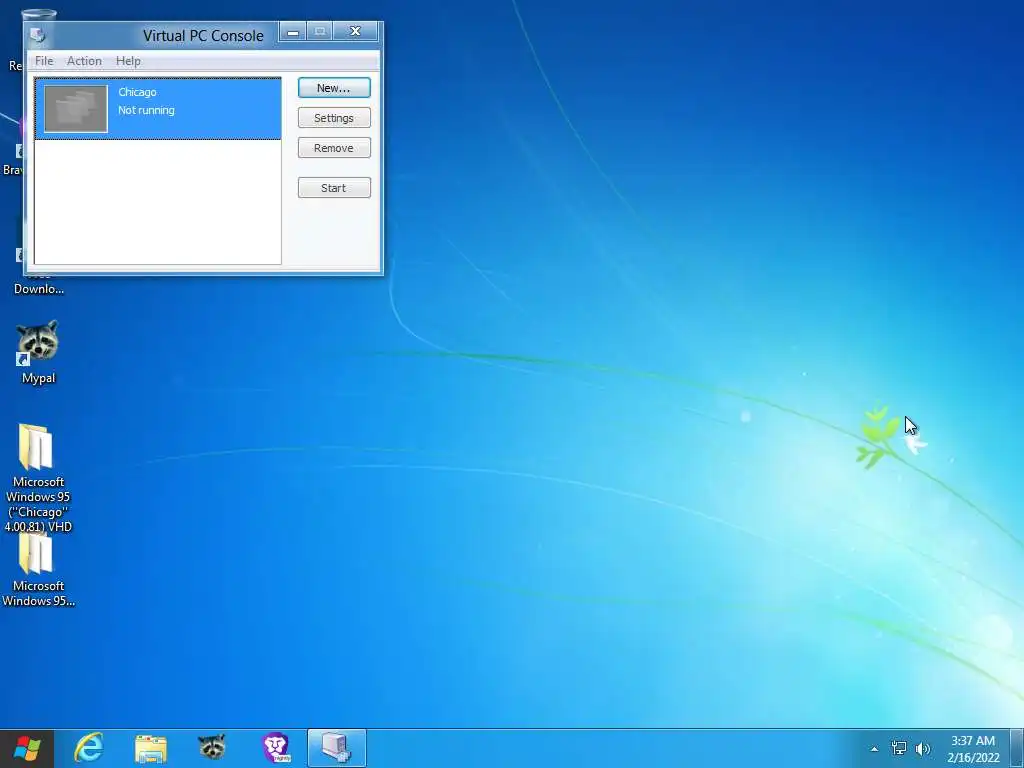
Task: Click the network tray icon
Action: click(x=899, y=748)
